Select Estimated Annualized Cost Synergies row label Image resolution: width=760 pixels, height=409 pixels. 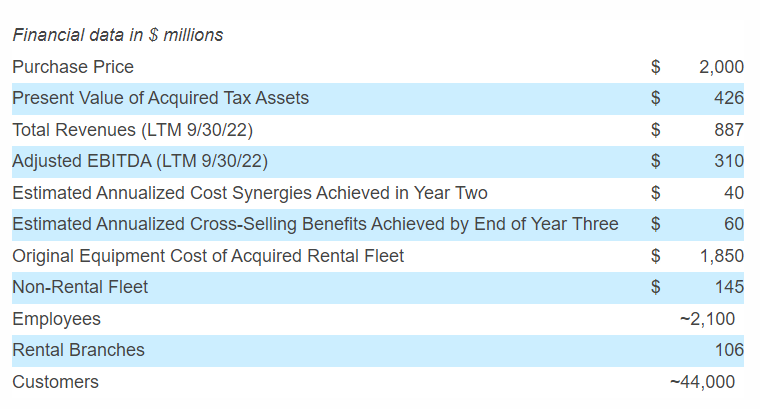(x=250, y=193)
